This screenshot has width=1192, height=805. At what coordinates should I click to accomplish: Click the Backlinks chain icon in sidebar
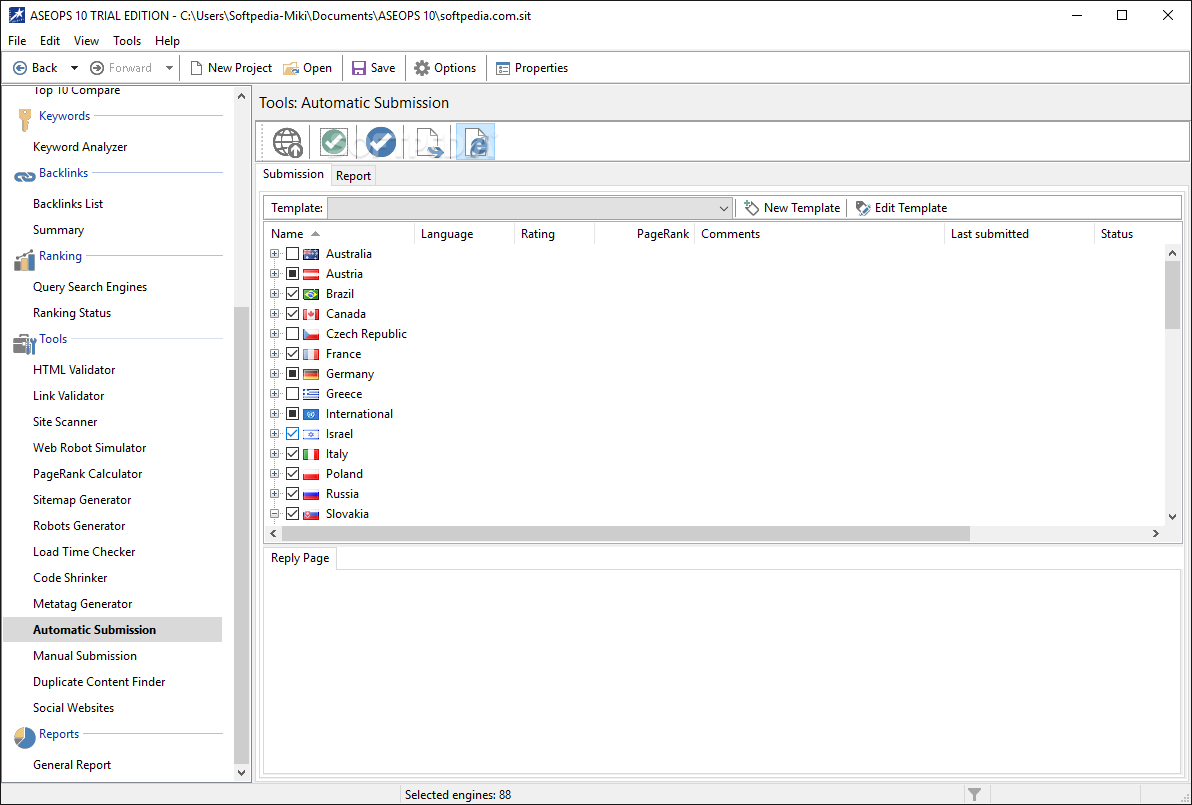24,176
